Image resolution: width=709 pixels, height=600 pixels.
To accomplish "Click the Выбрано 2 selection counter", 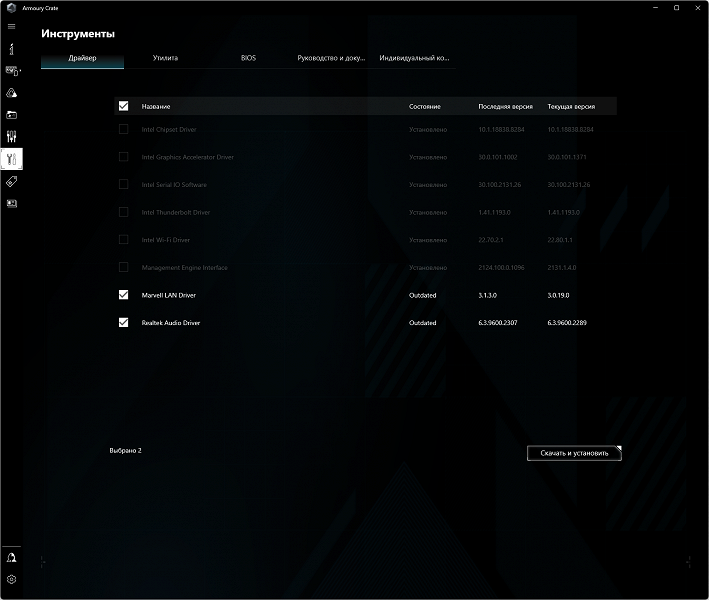I will [x=125, y=451].
